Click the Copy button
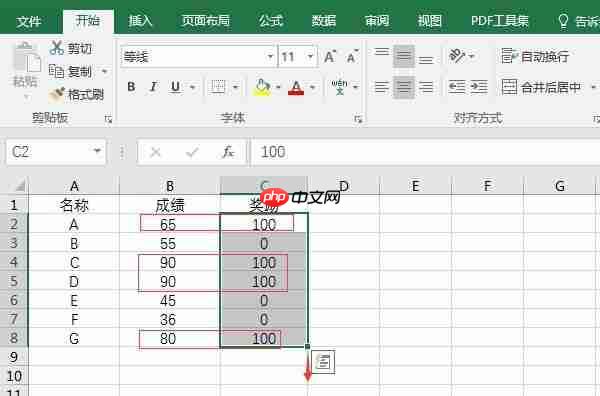Viewport: 600px width, 396px height. click(x=71, y=71)
